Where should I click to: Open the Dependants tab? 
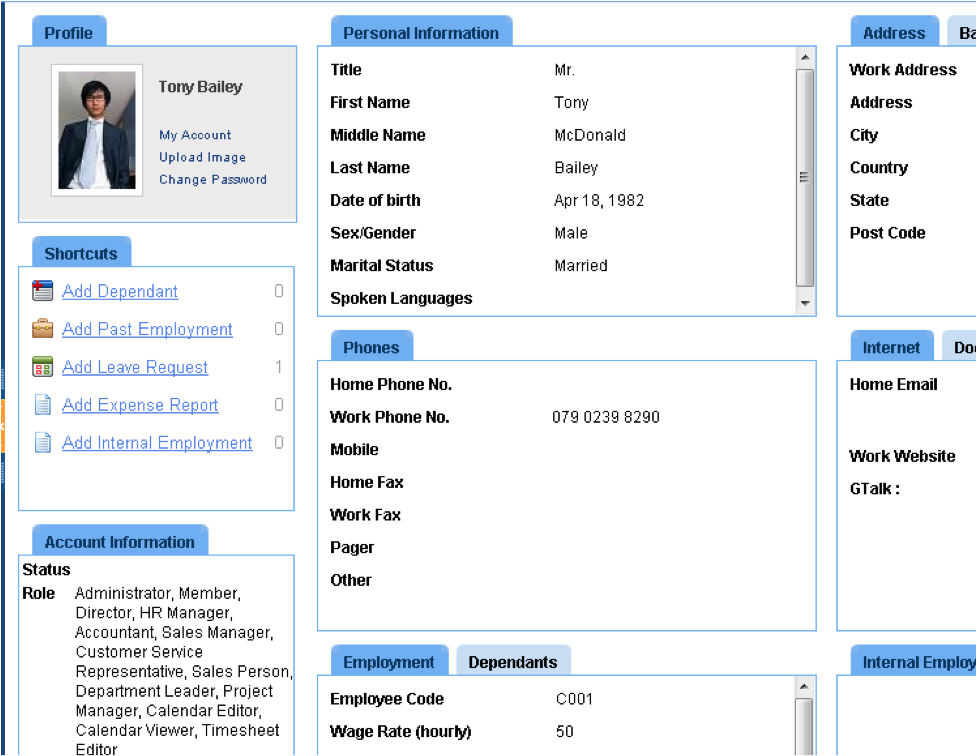click(513, 661)
